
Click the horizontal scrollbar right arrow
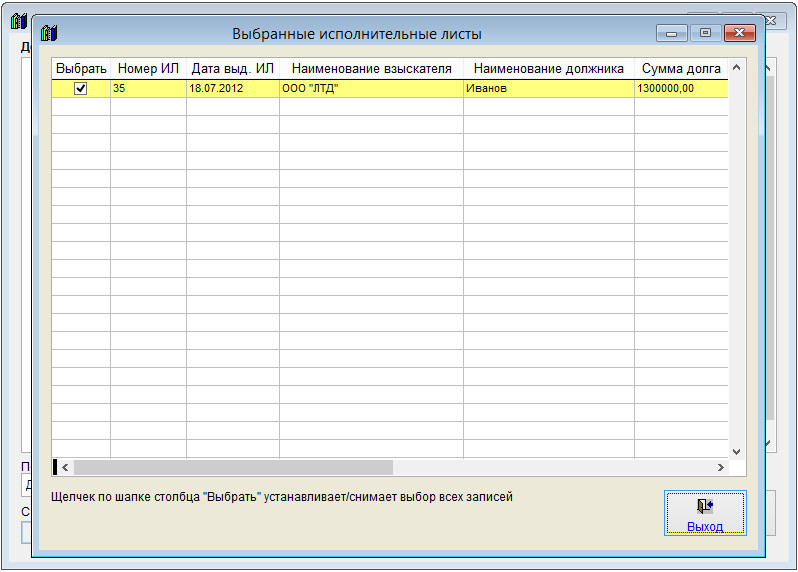[x=721, y=467]
